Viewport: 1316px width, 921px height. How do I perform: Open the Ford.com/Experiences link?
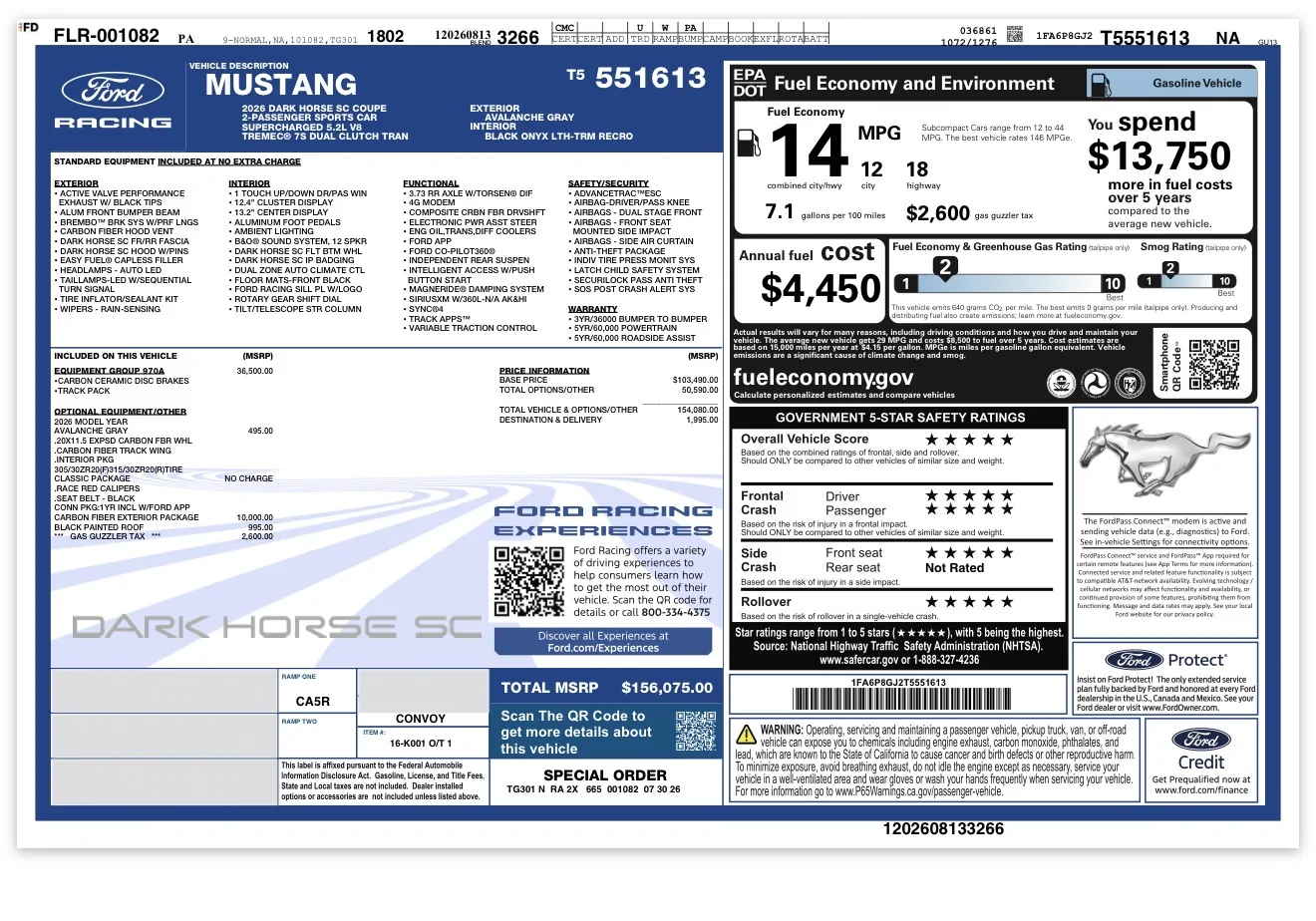pyautogui.click(x=603, y=648)
